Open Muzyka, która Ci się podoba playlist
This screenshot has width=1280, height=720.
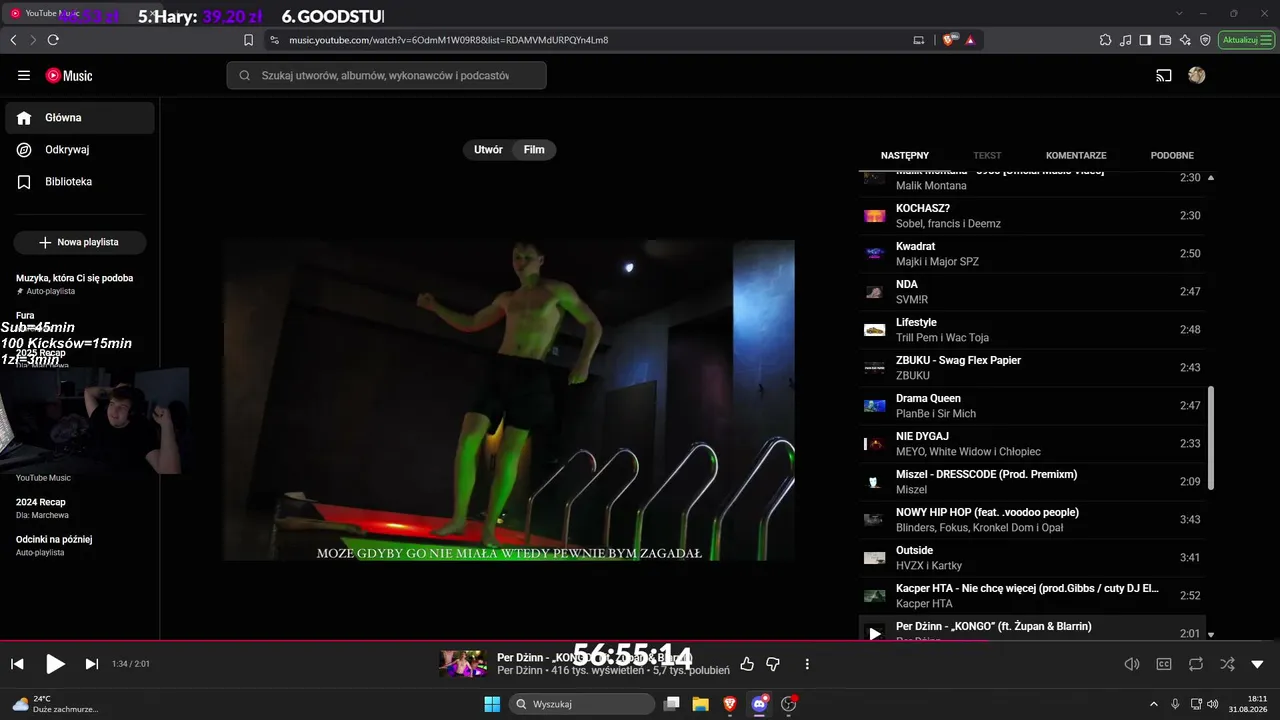[x=75, y=284]
